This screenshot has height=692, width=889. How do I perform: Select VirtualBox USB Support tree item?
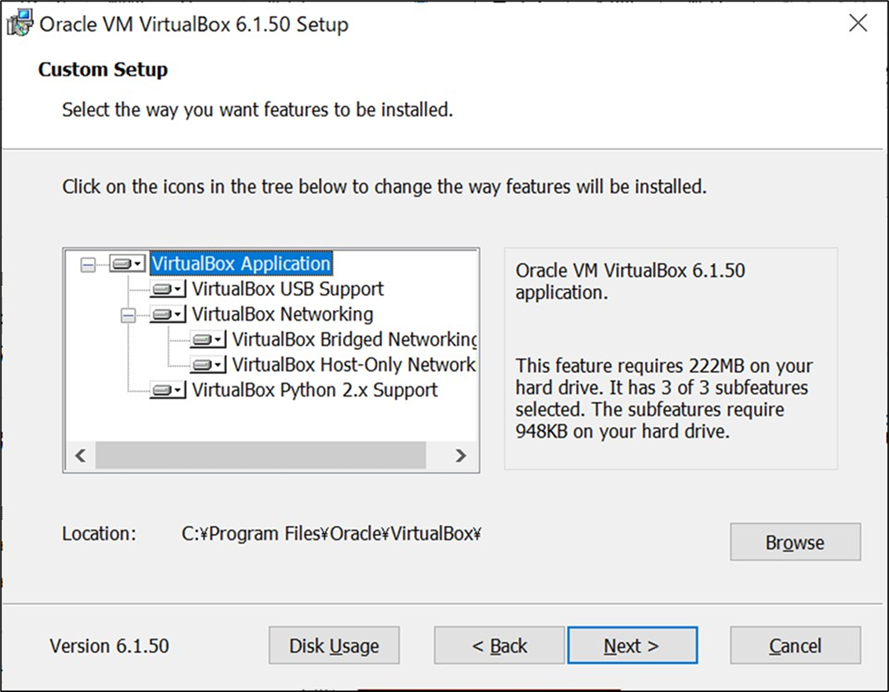point(287,289)
